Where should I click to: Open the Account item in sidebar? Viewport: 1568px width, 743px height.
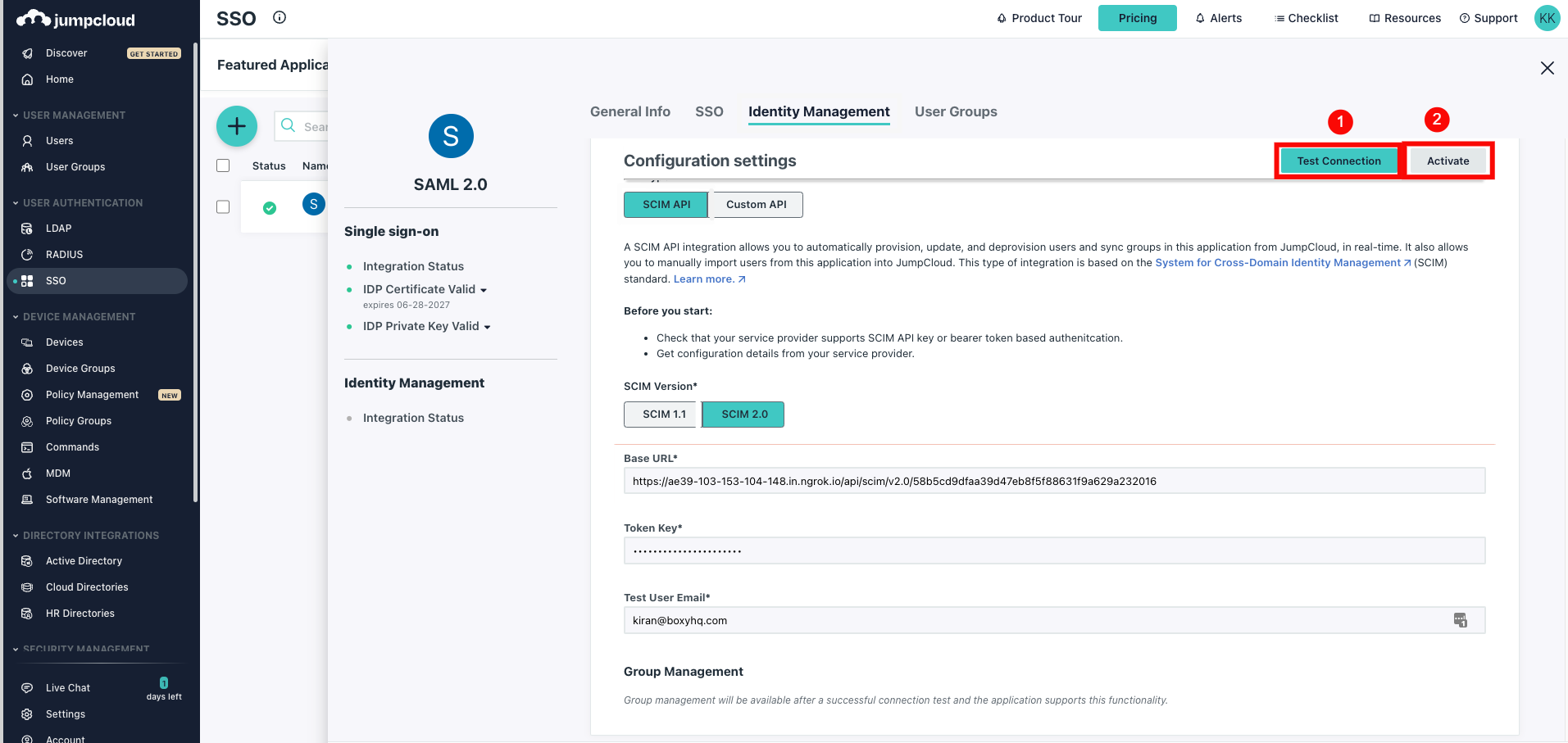(x=66, y=739)
